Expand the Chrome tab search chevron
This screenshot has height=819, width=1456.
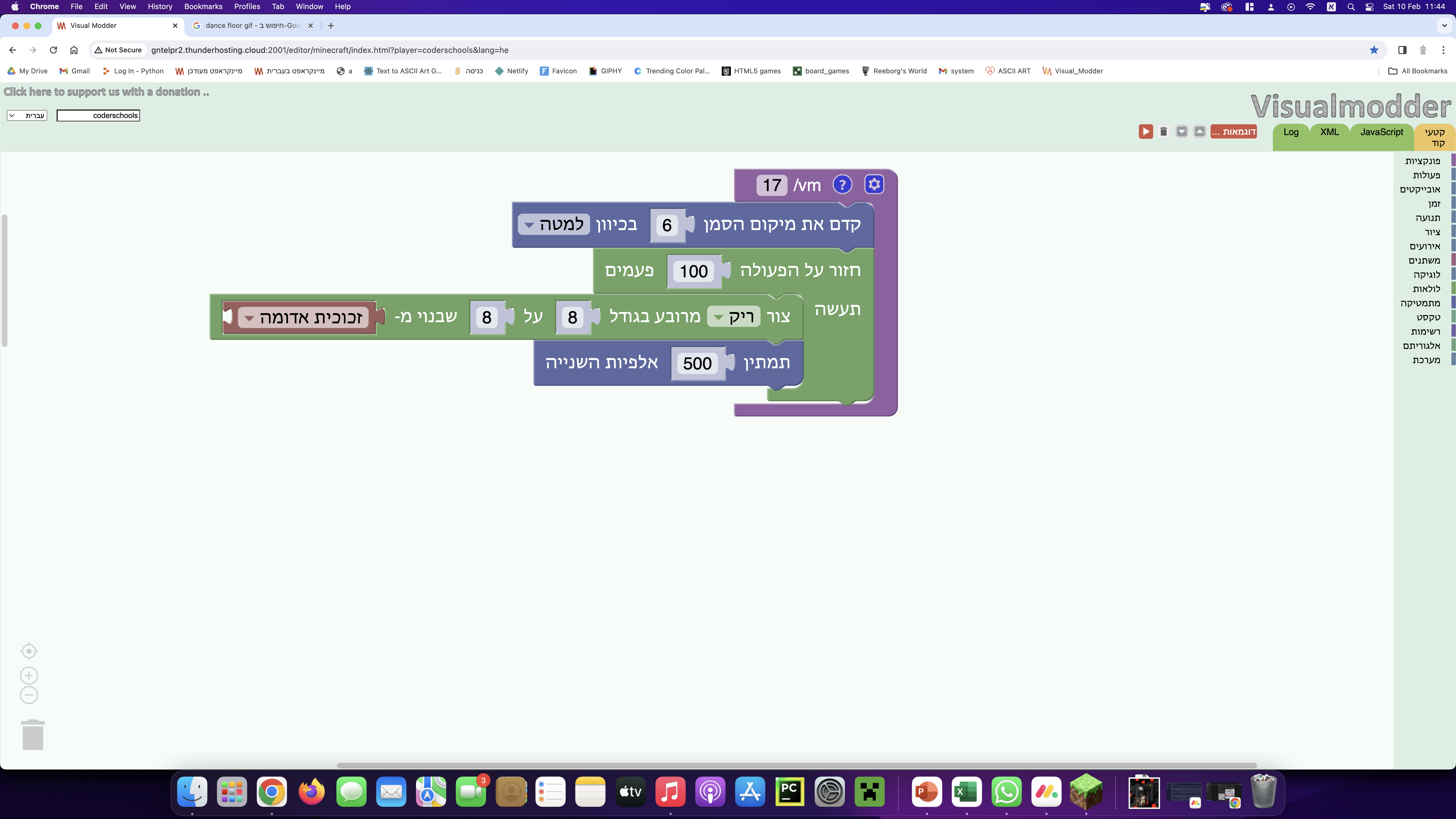coord(1444,25)
